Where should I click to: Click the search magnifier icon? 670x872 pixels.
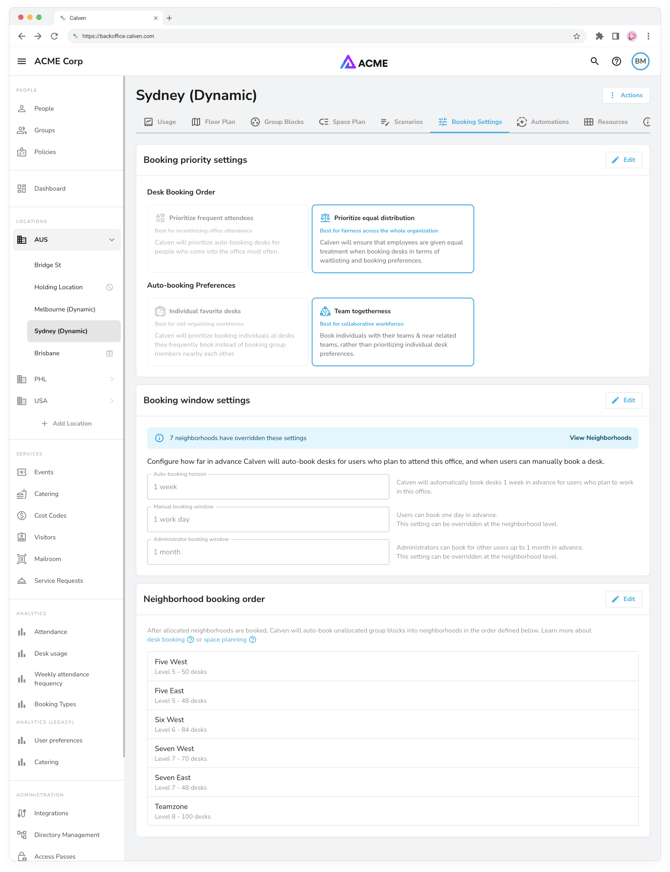pyautogui.click(x=594, y=61)
